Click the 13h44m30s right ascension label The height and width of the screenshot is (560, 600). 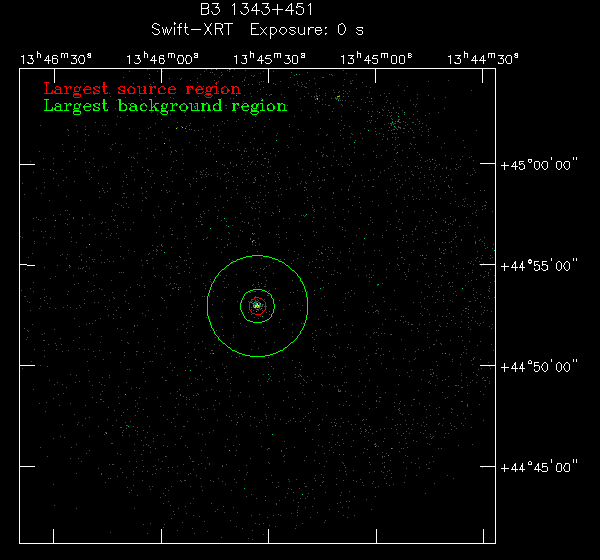coord(483,59)
